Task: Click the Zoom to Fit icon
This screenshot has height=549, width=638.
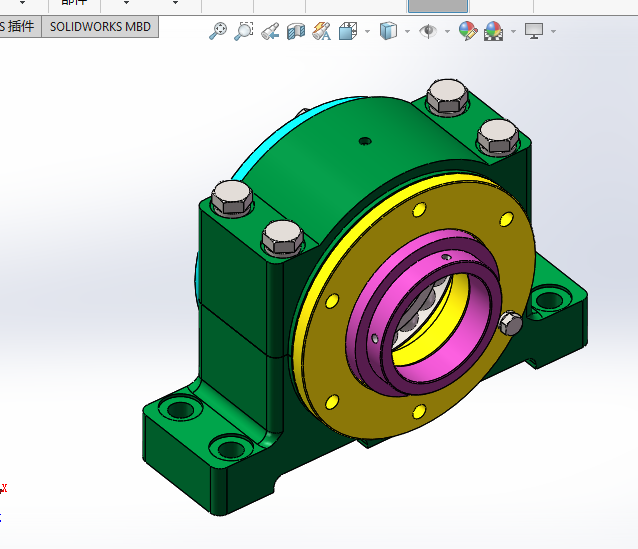Action: (x=218, y=31)
